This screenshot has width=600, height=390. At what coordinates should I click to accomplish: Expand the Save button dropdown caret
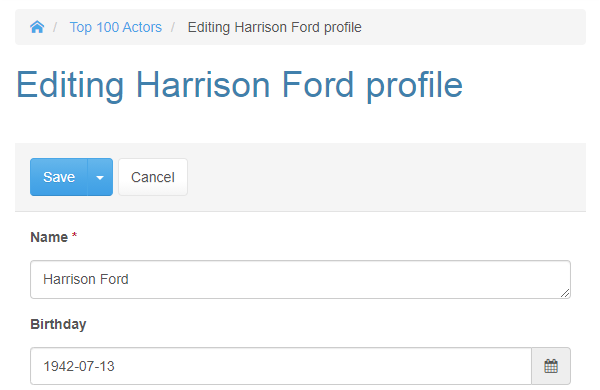coord(100,177)
